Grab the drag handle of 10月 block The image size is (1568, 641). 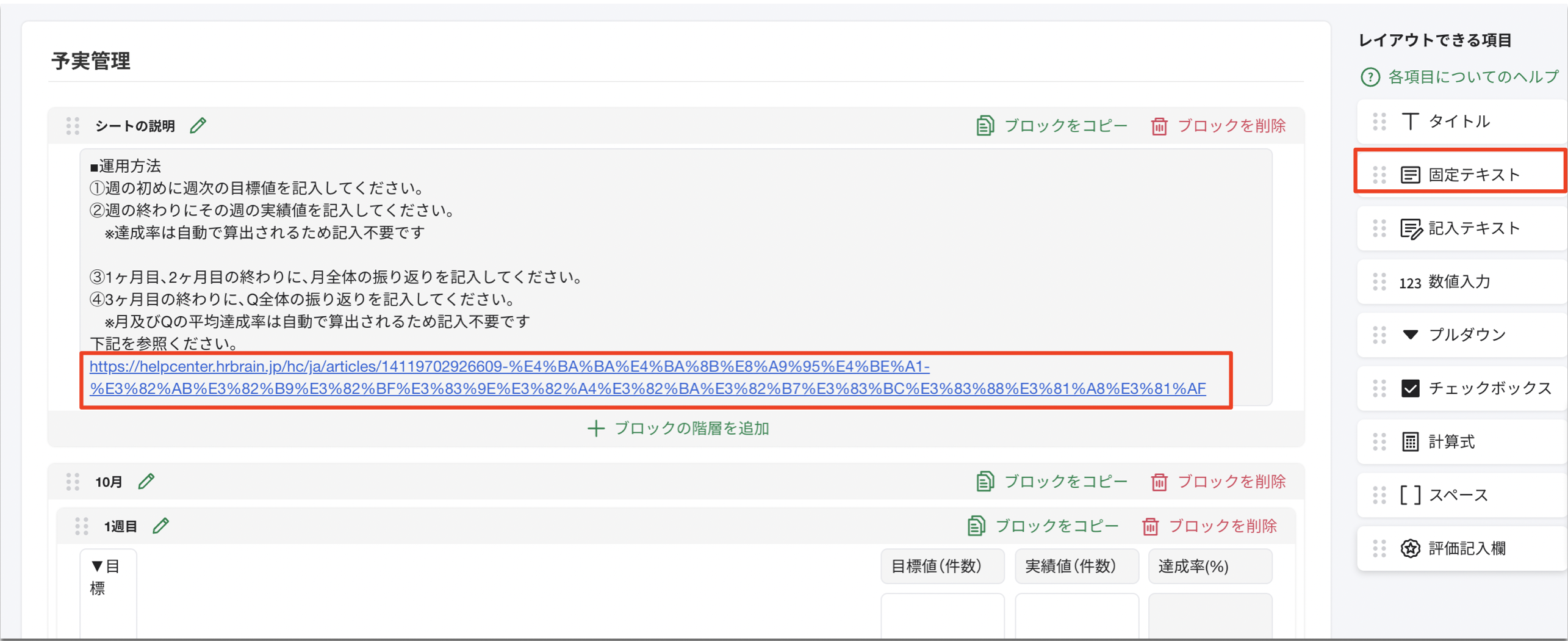click(x=73, y=482)
